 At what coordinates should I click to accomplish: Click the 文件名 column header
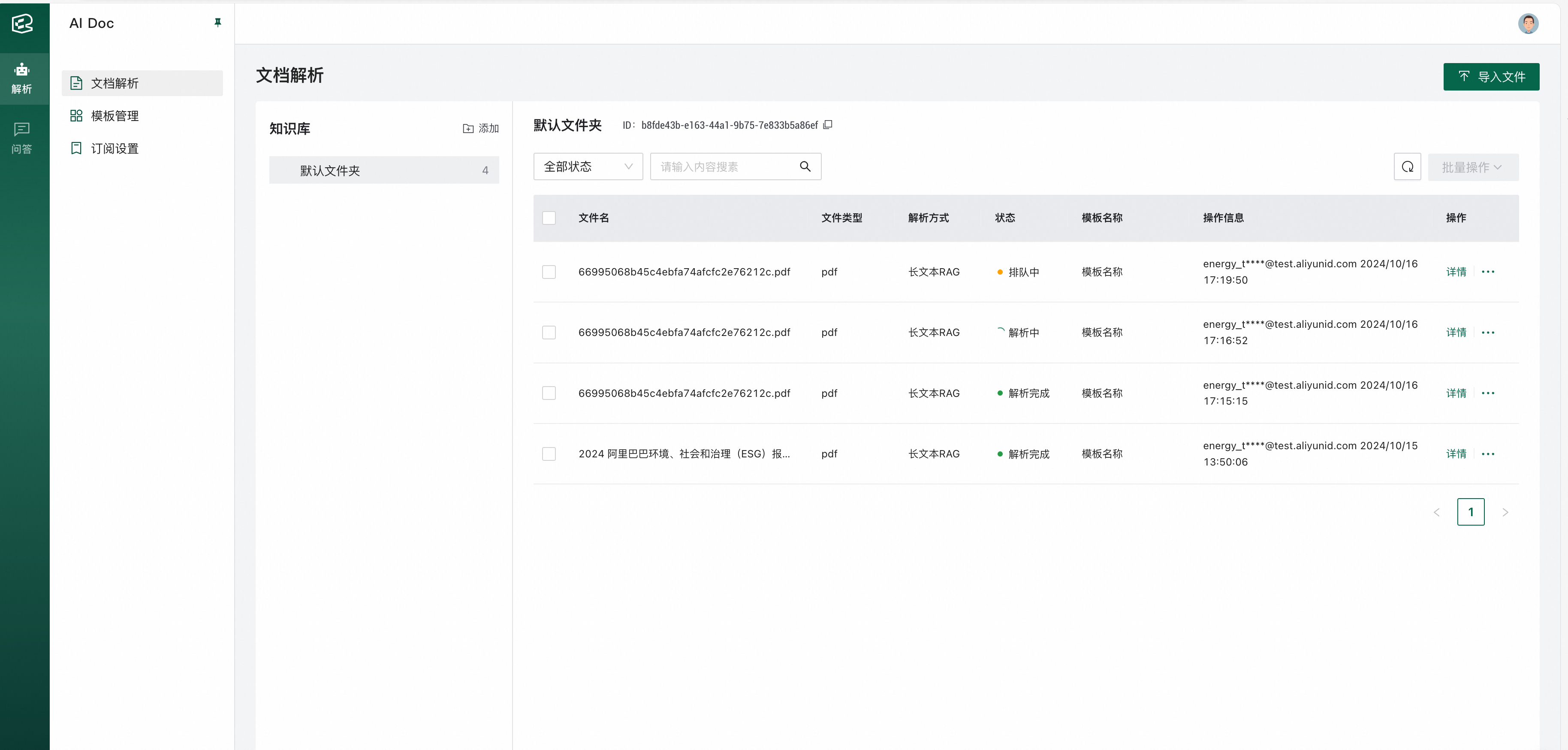pos(594,218)
